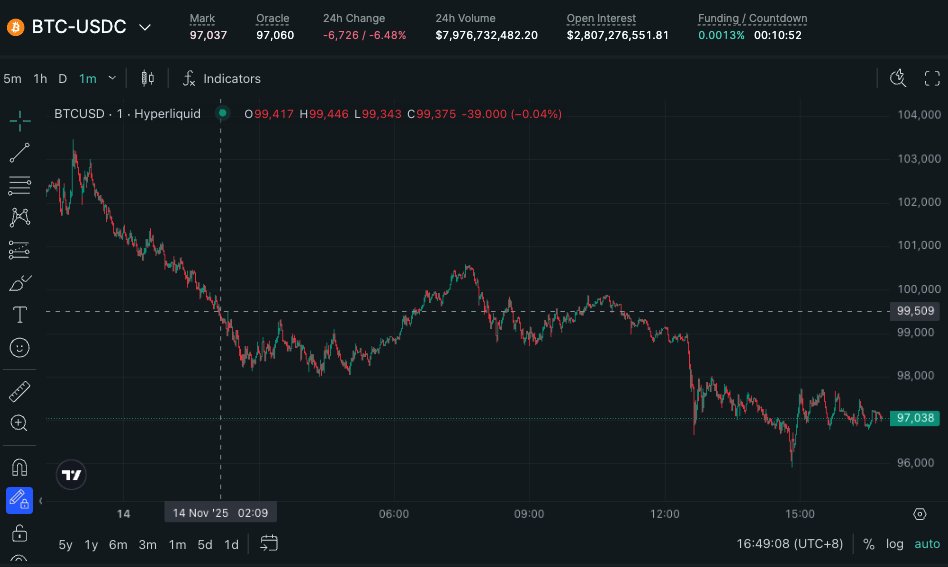This screenshot has width=948, height=567.
Task: Expand the time interval dropdown chevron
Action: click(112, 78)
